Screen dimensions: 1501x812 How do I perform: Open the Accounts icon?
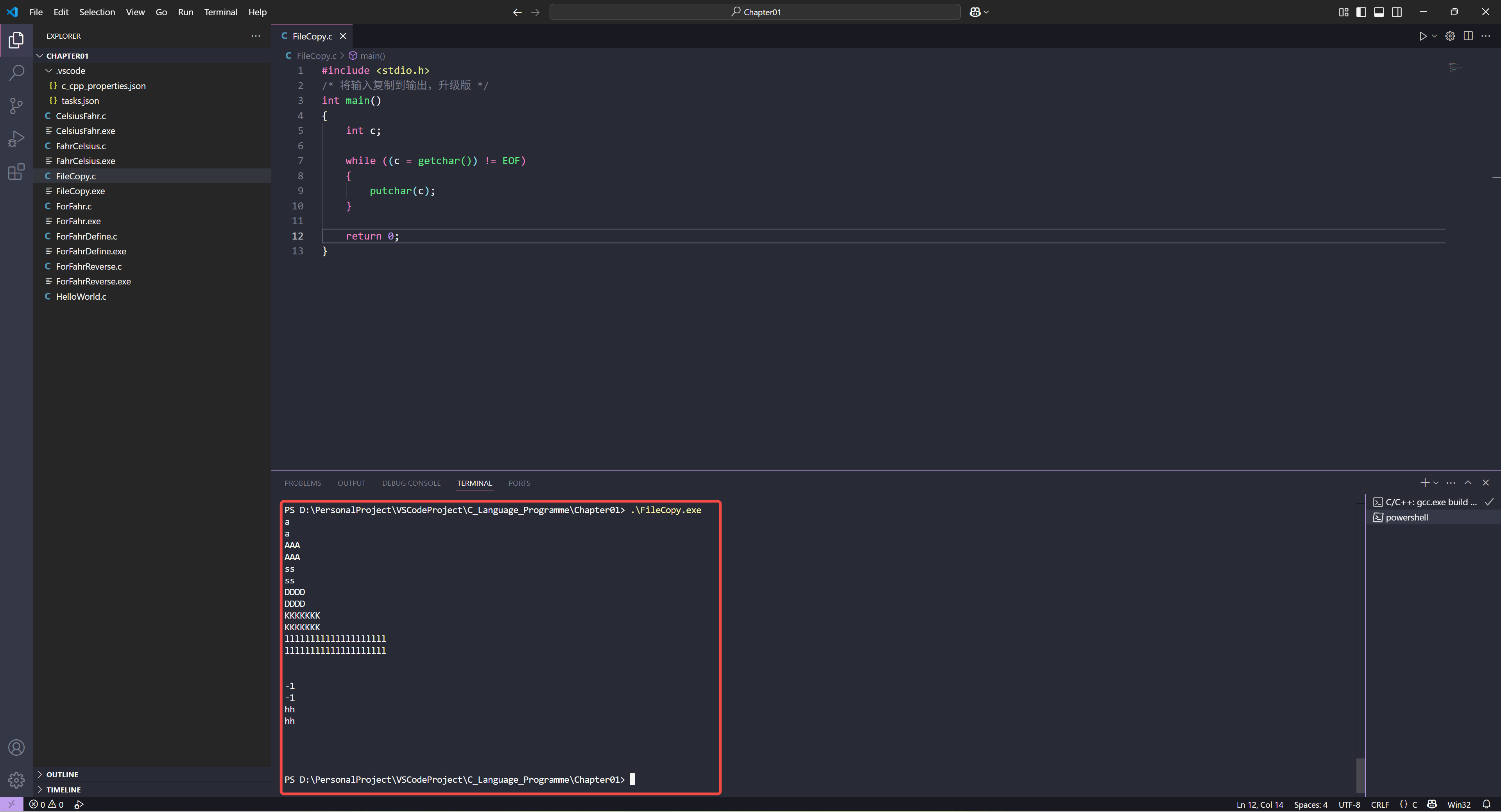pyautogui.click(x=16, y=748)
